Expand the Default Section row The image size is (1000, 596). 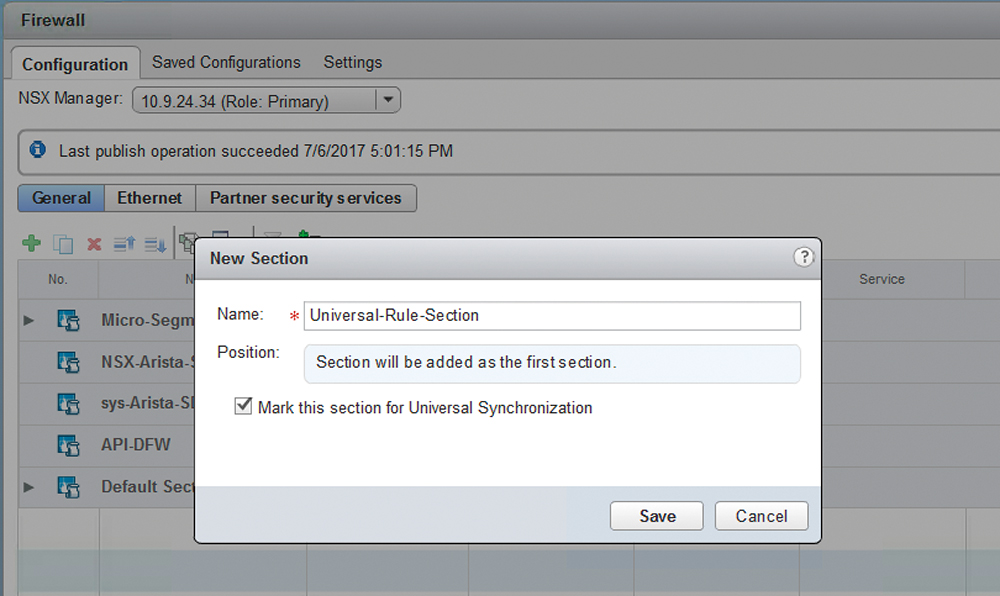pos(29,487)
